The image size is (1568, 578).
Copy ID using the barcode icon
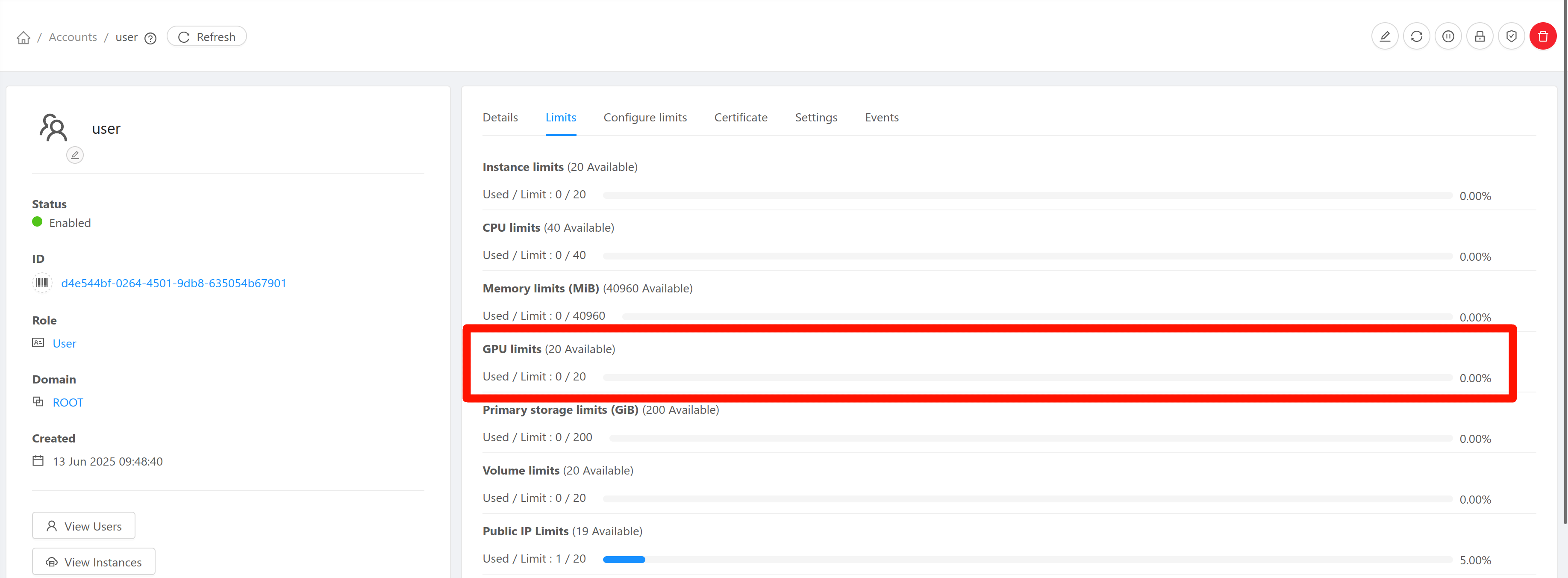tap(42, 283)
